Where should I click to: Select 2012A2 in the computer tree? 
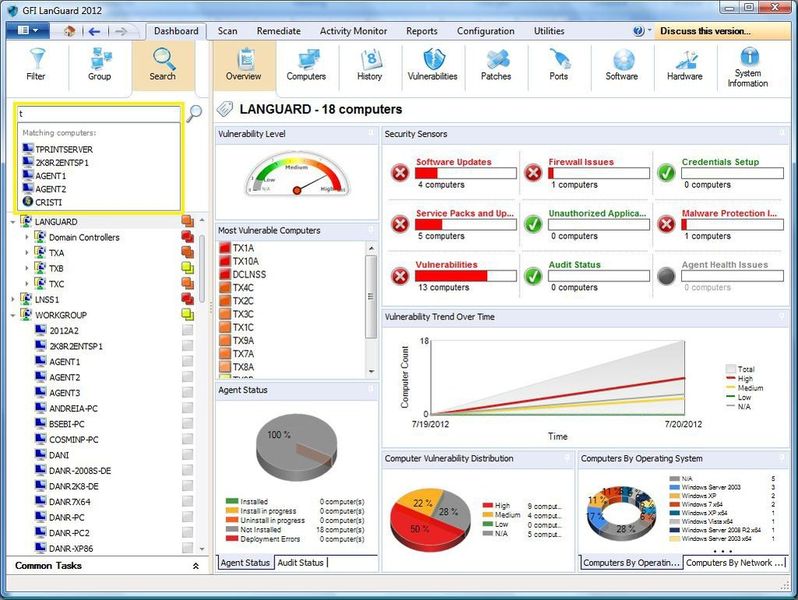(64, 331)
